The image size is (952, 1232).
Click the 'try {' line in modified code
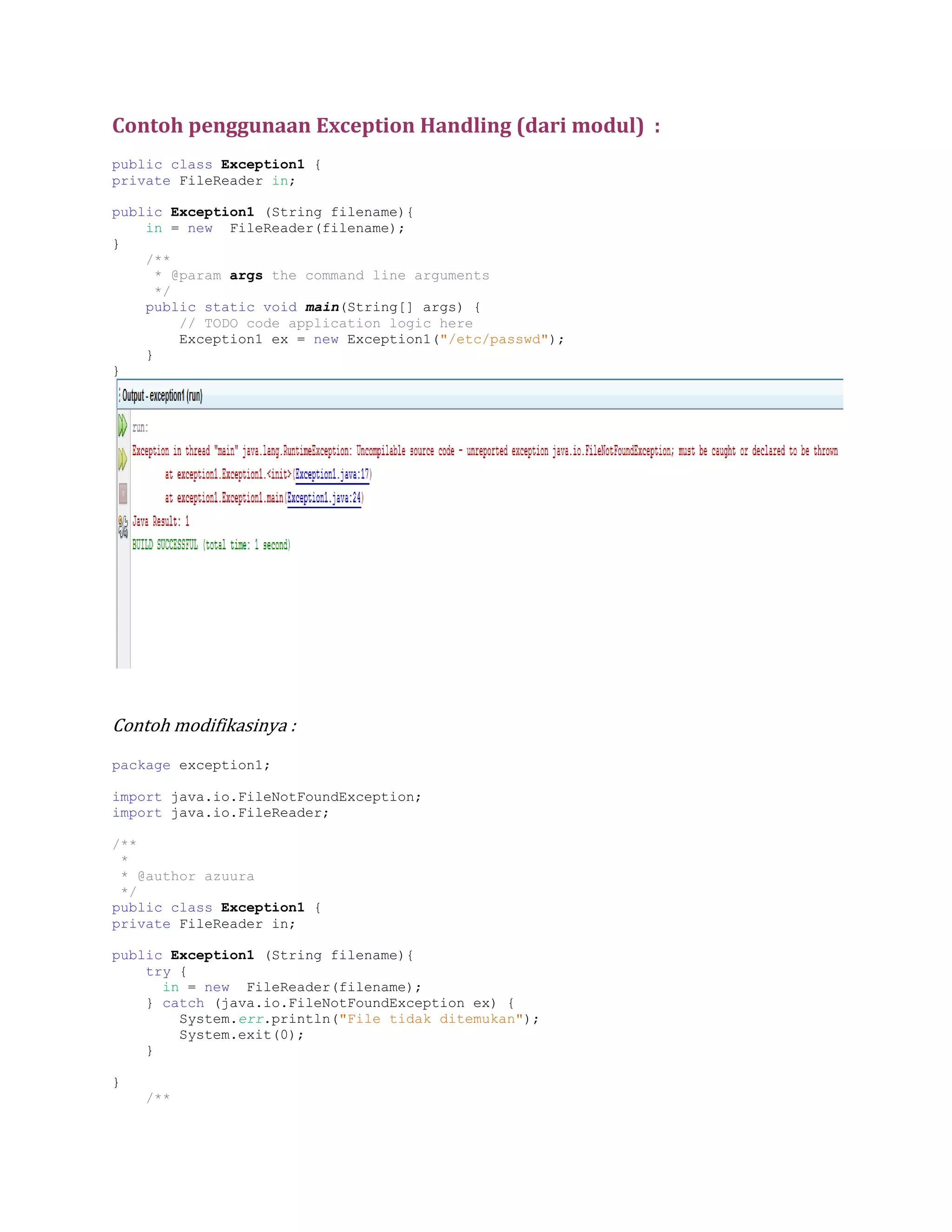tap(166, 972)
